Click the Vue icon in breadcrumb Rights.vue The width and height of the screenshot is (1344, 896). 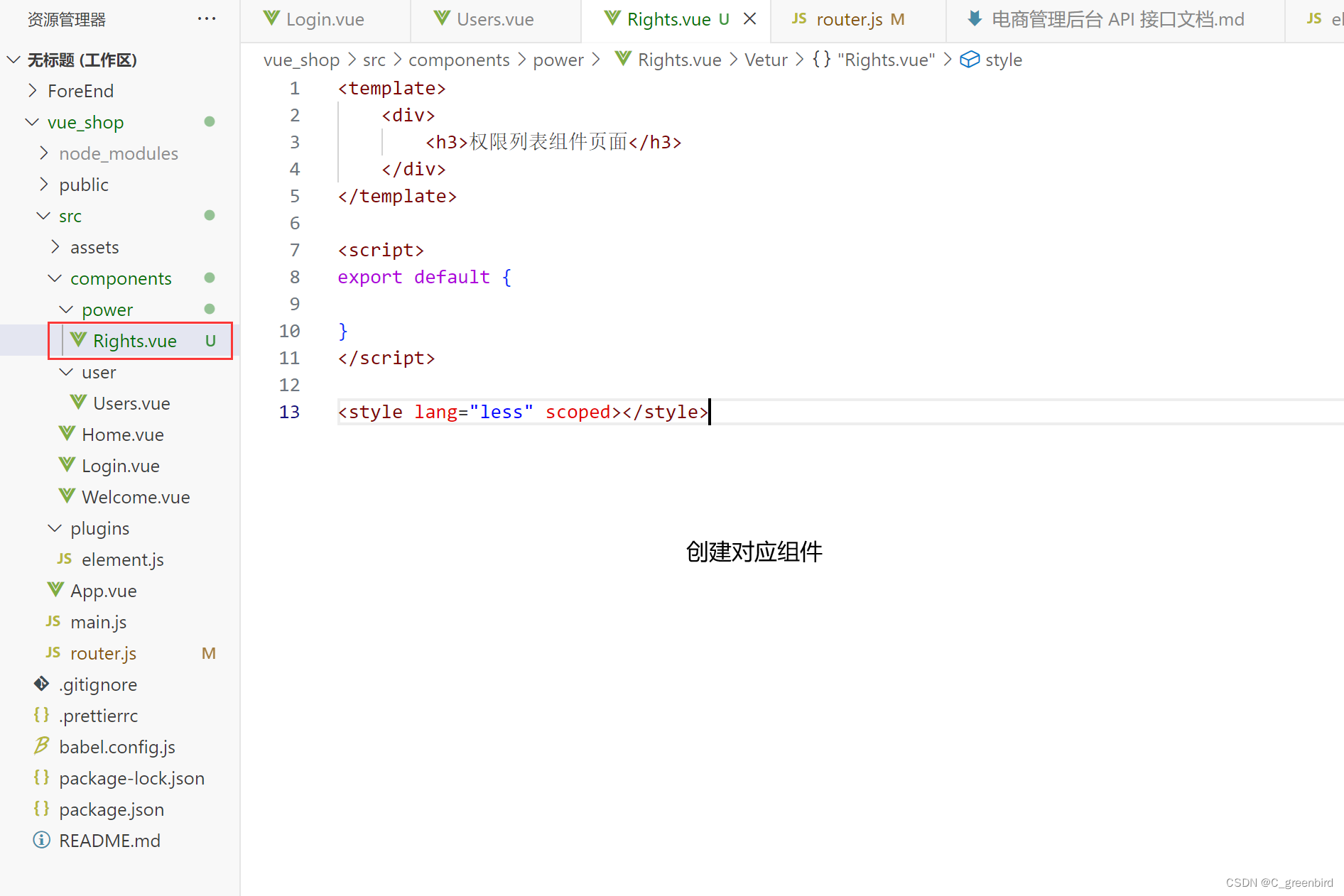click(623, 60)
